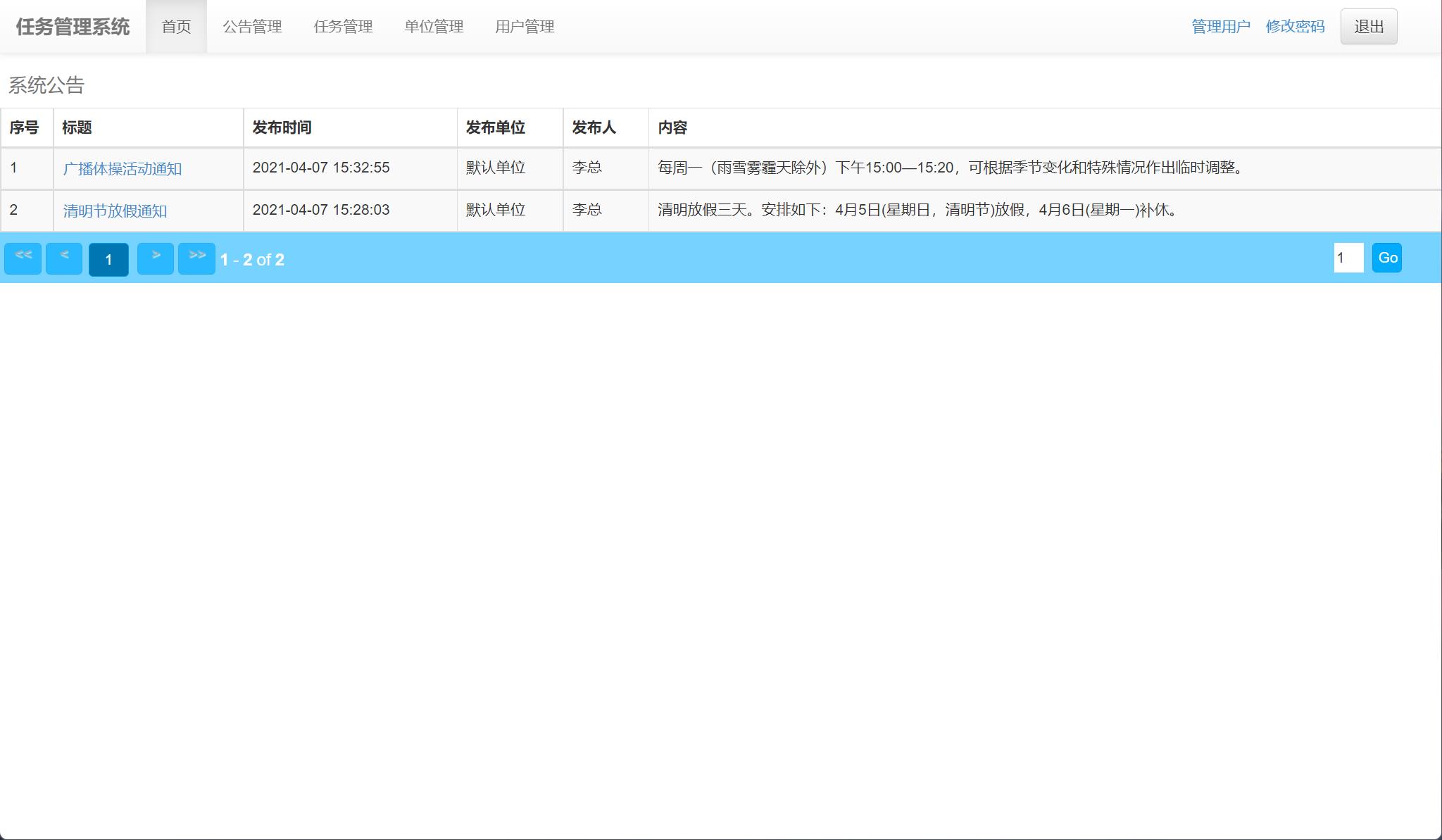The width and height of the screenshot is (1442, 840).
Task: Navigate to 用户管理
Action: pos(525,27)
